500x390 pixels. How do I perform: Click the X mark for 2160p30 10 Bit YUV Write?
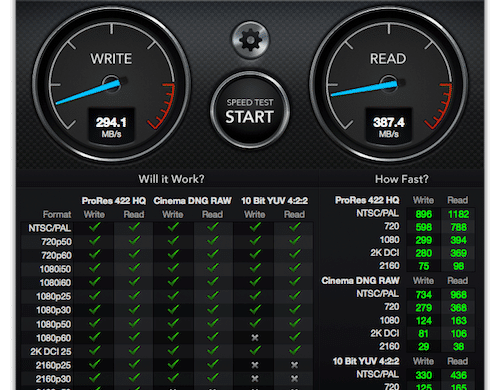click(x=255, y=379)
